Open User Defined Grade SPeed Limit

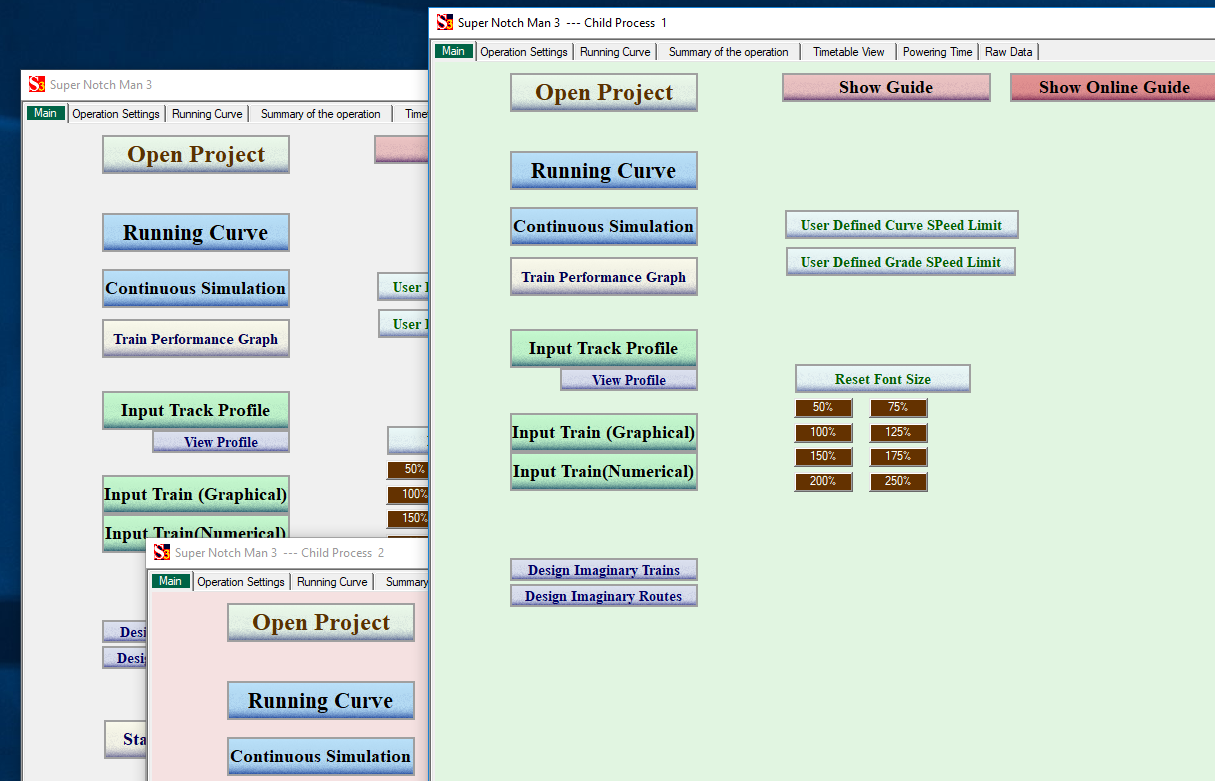point(900,262)
